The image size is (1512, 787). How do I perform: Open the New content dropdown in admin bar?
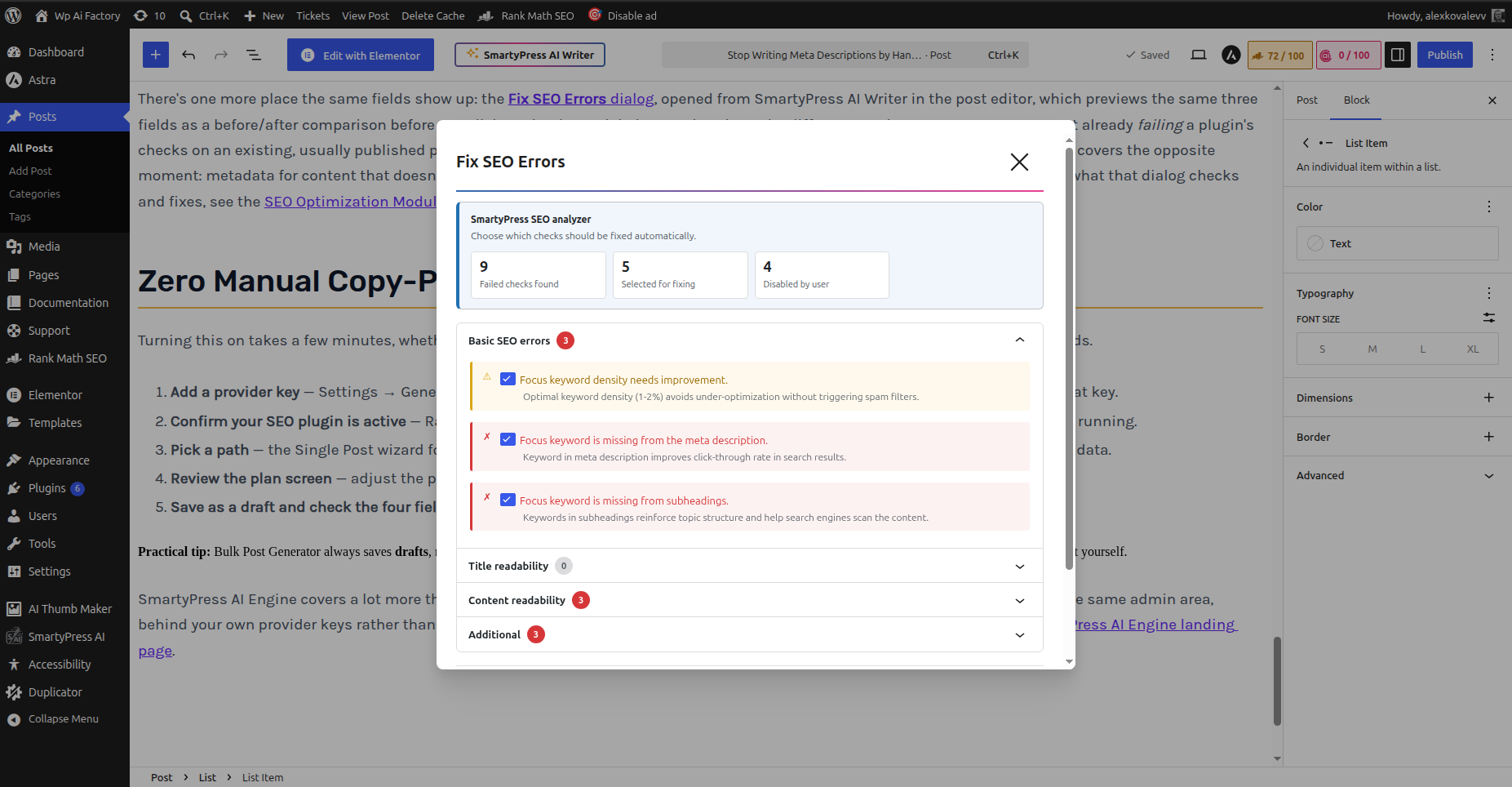click(264, 16)
